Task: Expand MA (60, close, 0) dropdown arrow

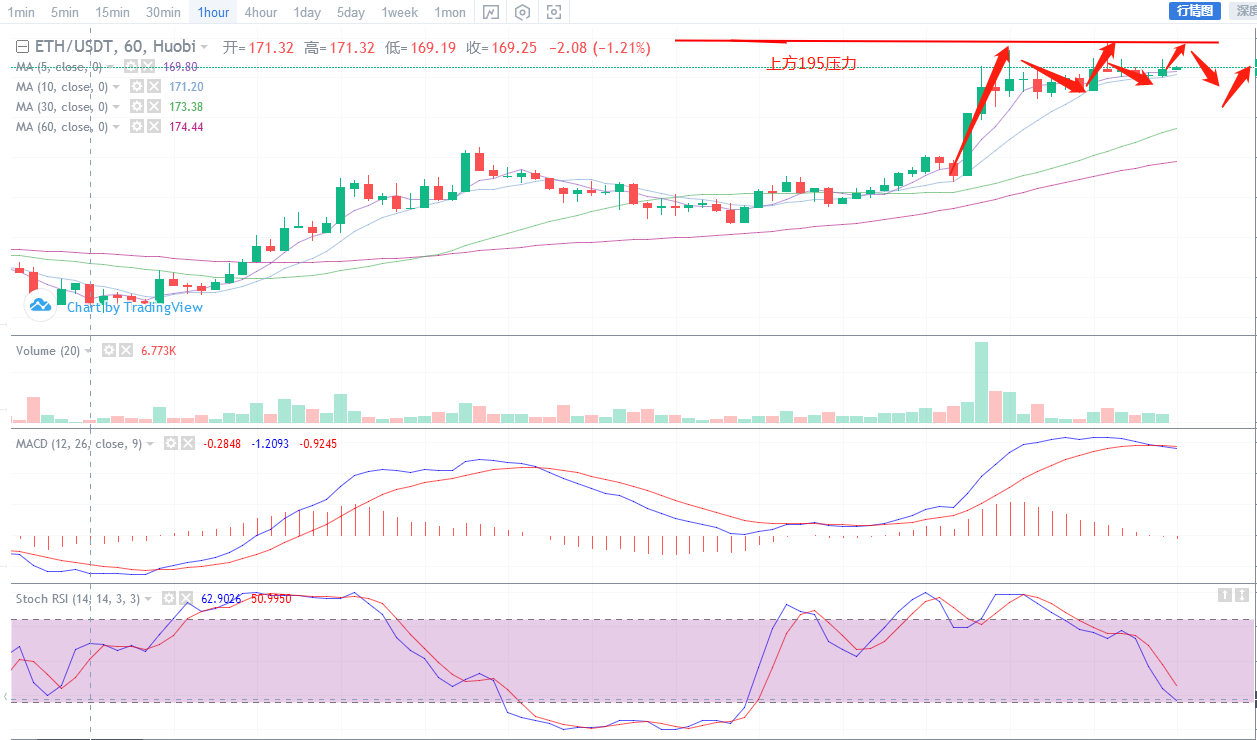Action: pyautogui.click(x=118, y=127)
